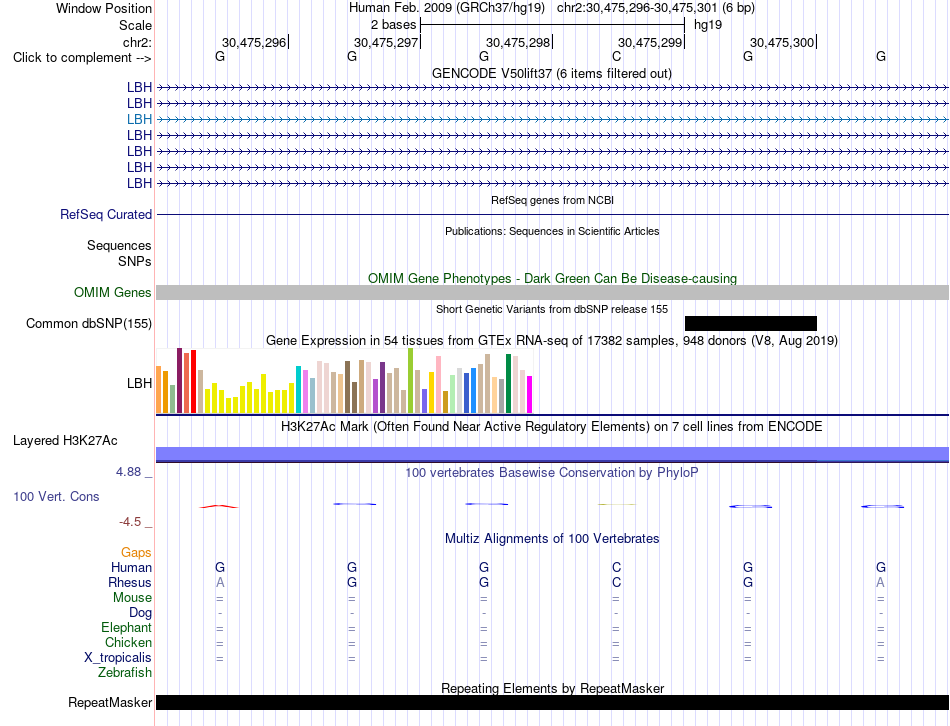950x726 pixels.
Task: Click the OMIM Gene Phenotypes green title
Action: pos(552,278)
